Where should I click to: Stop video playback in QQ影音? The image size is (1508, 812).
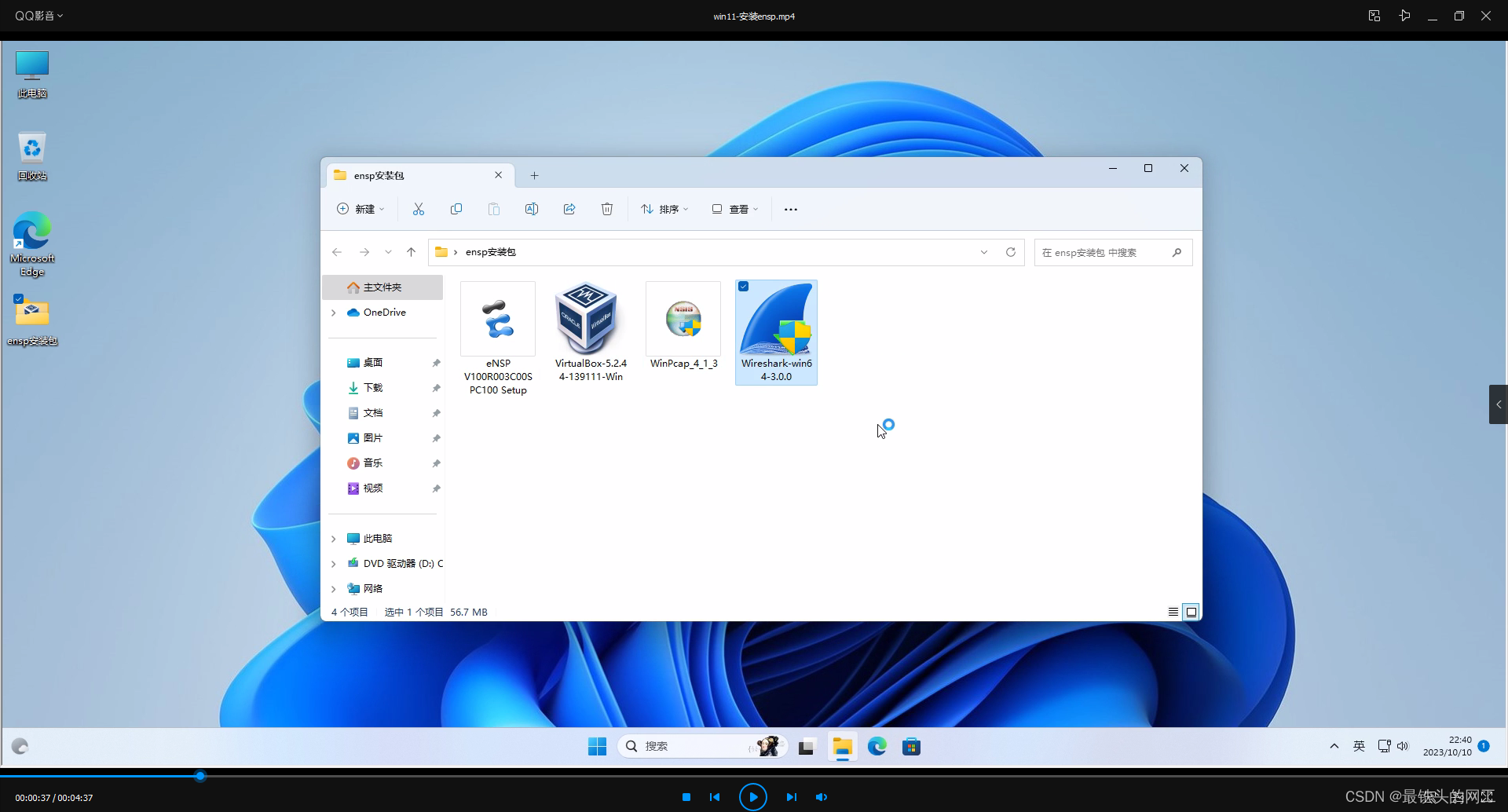(686, 797)
